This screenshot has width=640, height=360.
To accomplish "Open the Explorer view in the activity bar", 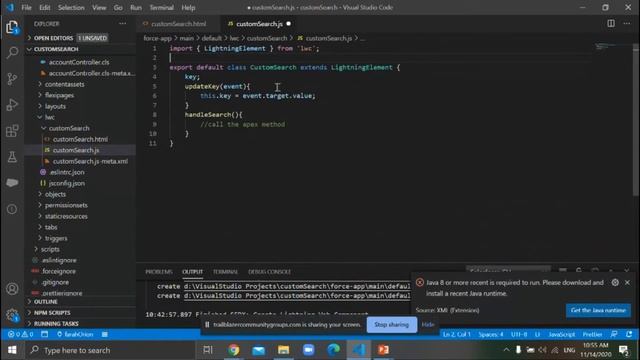I will click(12, 27).
